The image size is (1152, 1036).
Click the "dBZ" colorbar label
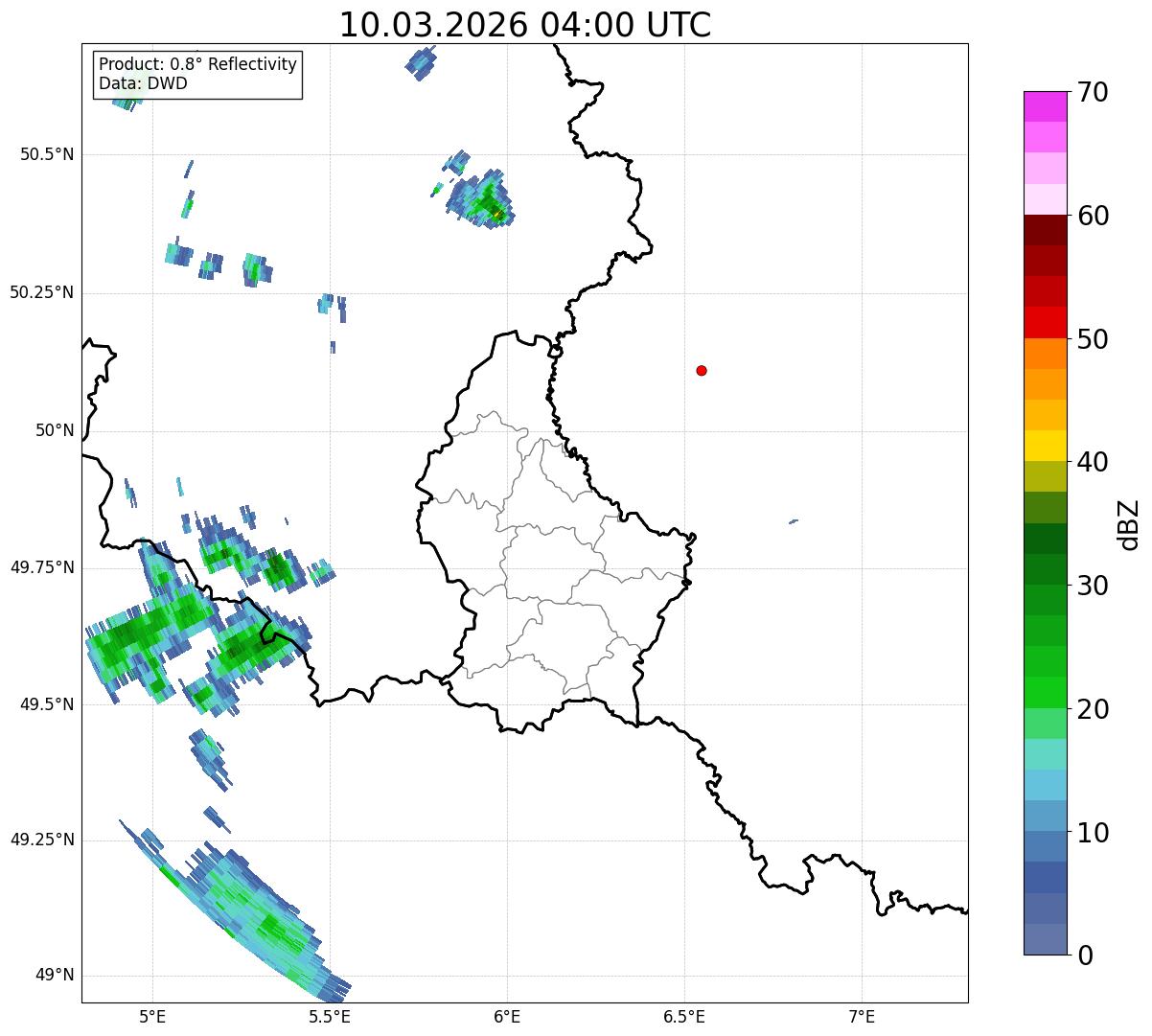[1129, 524]
